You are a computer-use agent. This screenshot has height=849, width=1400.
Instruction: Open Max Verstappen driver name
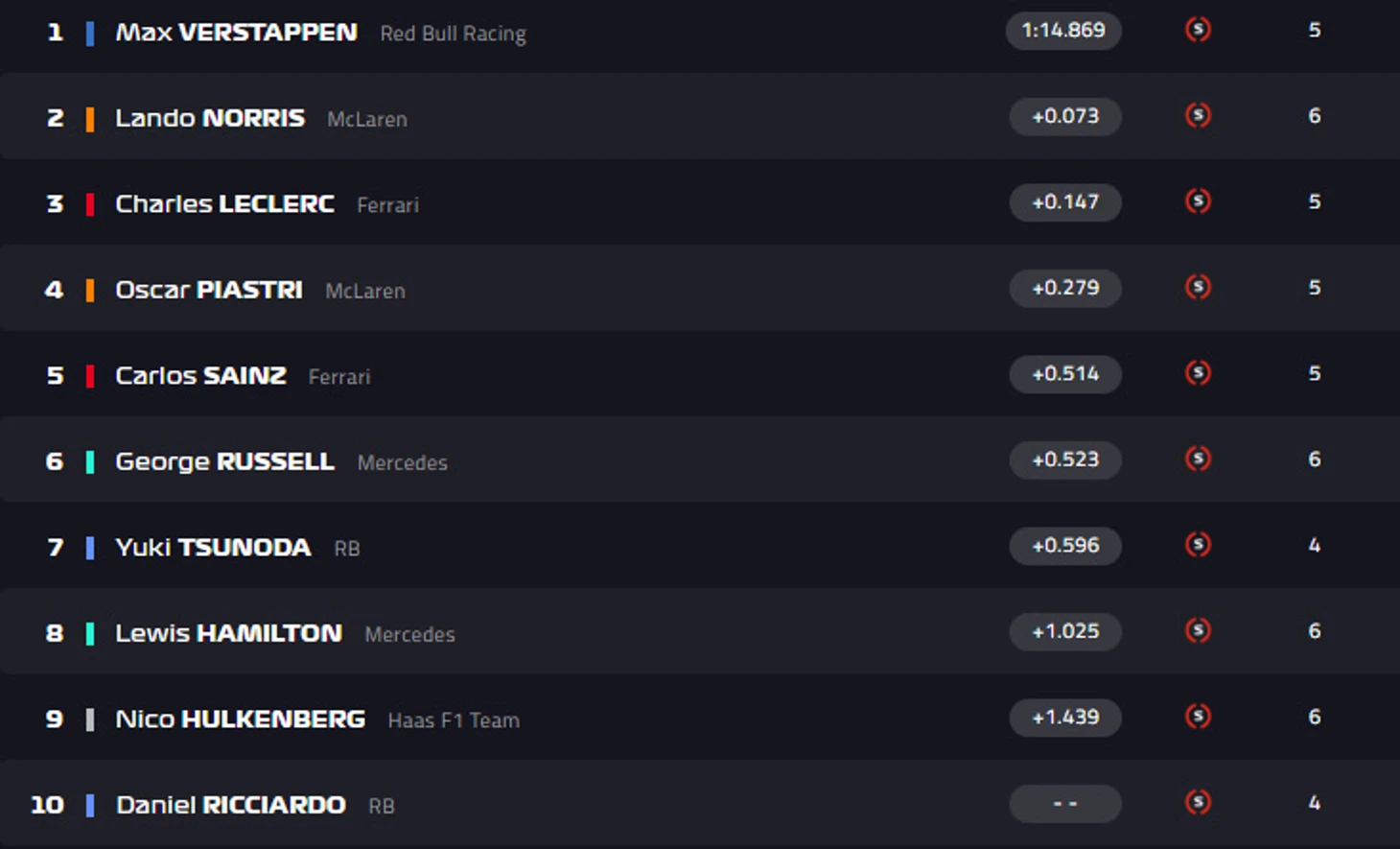(x=236, y=33)
